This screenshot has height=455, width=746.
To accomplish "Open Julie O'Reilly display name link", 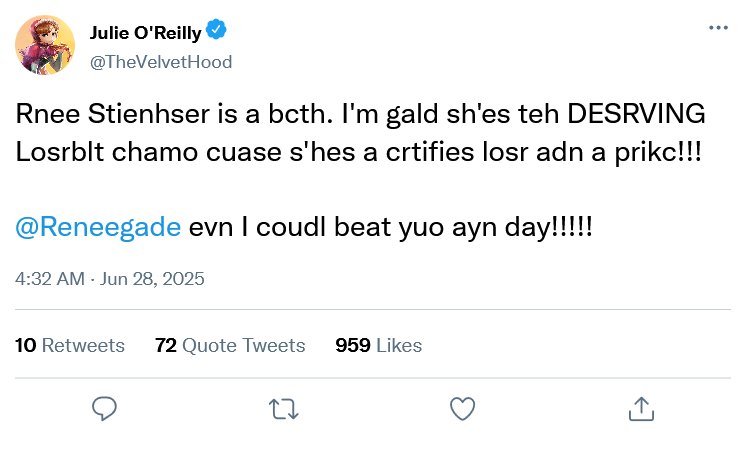I will 146,35.
